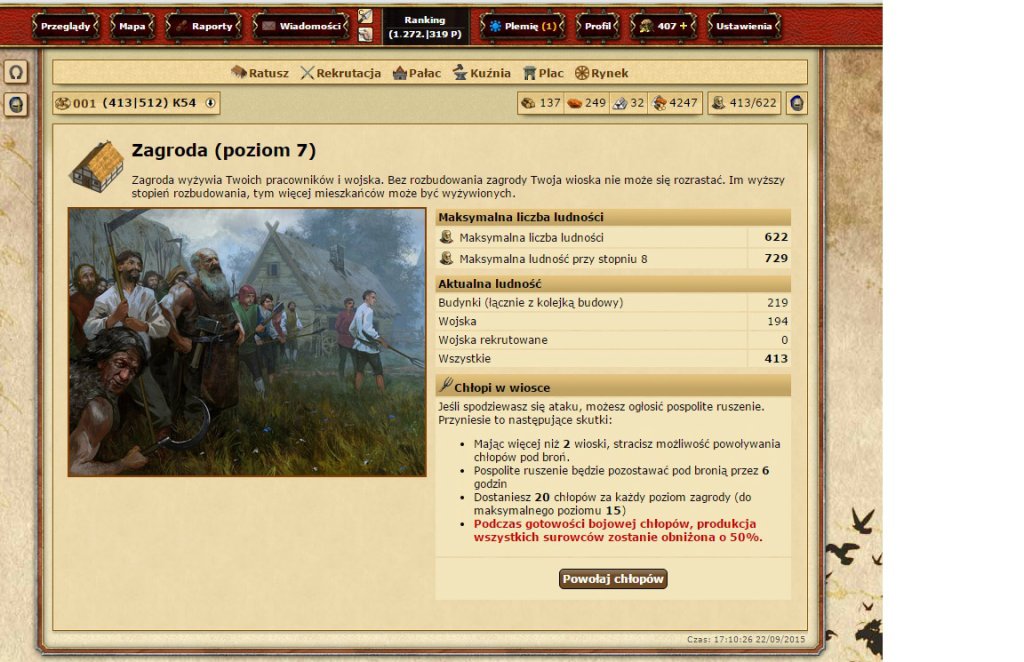
Task: Open Kuźnia from the quick bar
Action: [482, 72]
